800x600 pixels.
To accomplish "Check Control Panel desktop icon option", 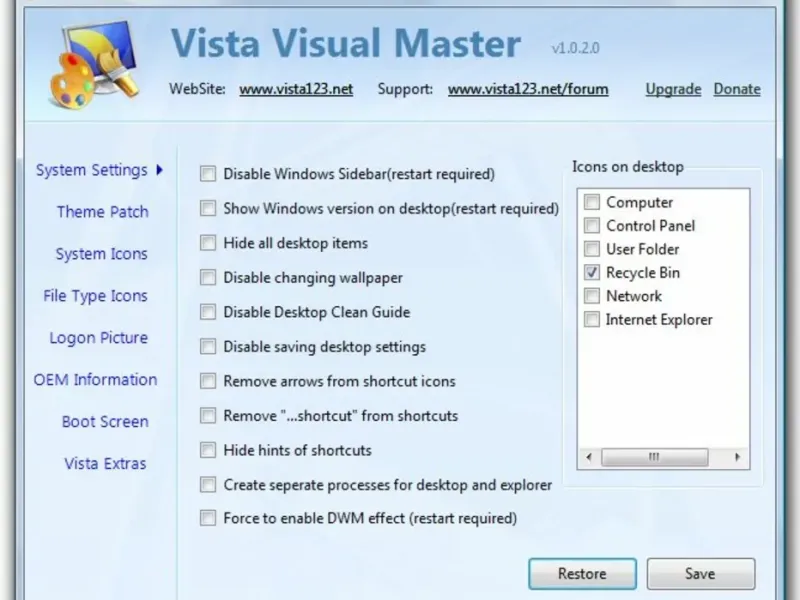I will 592,226.
